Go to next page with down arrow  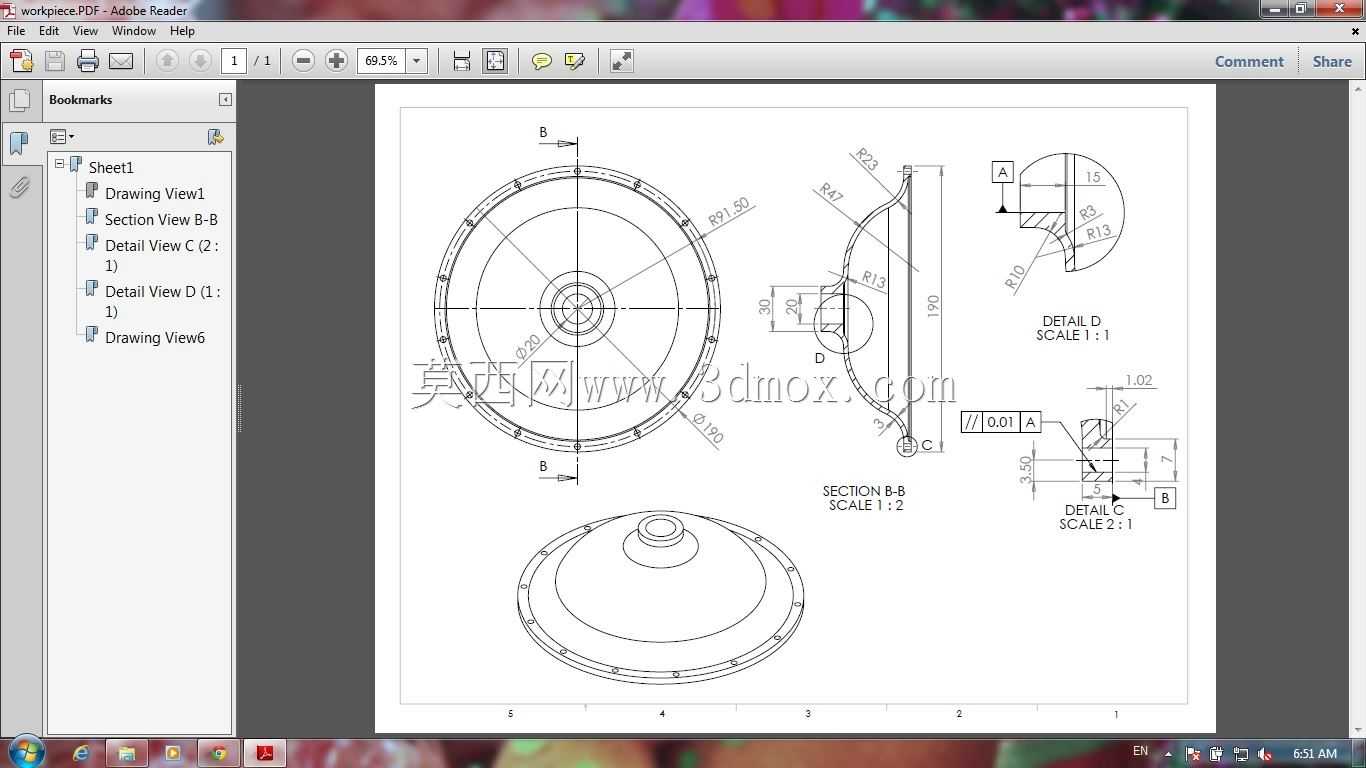200,61
